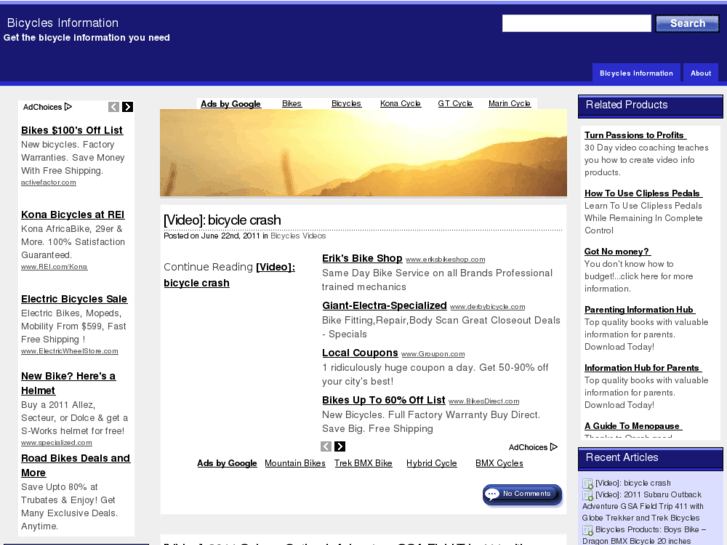Open the Giant-Electra-Specialized ad
727x545 pixels.
(384, 306)
